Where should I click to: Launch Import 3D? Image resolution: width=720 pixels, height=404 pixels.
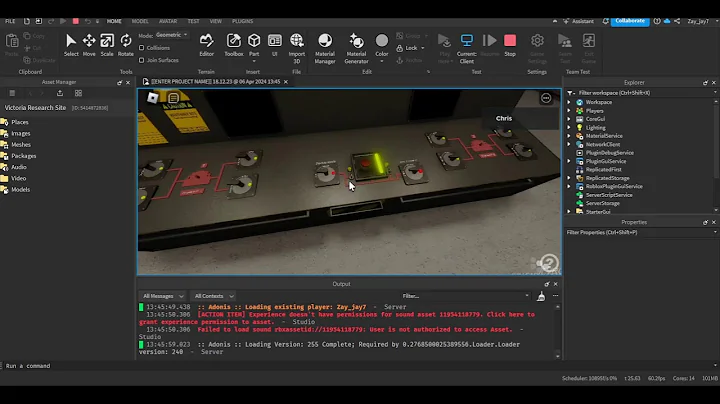297,48
